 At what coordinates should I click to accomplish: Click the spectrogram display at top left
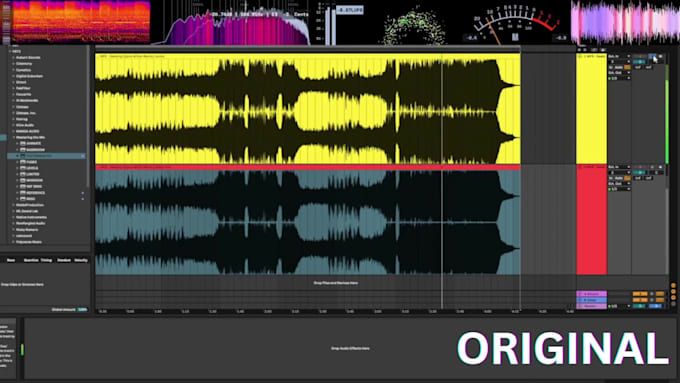point(81,22)
